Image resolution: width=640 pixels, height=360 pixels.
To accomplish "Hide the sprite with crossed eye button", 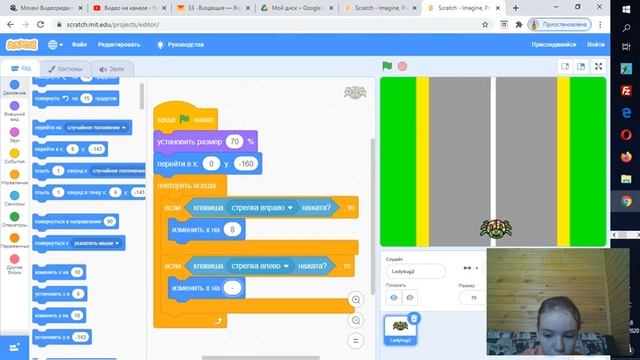I will (409, 298).
